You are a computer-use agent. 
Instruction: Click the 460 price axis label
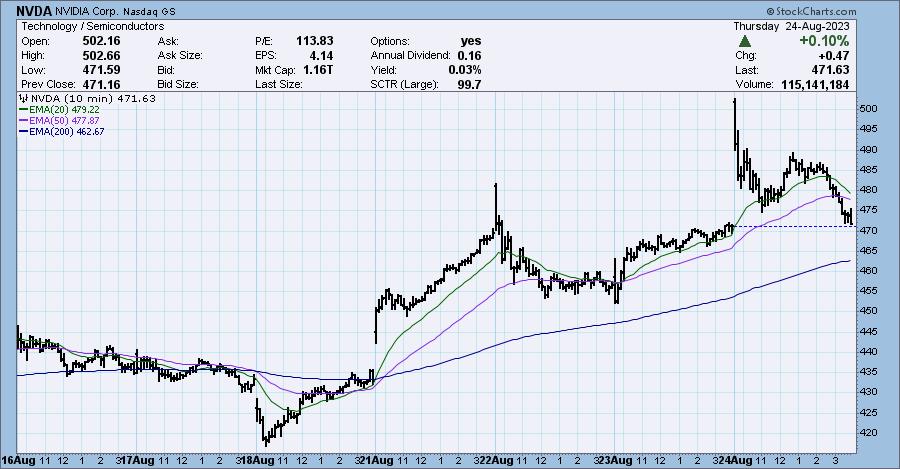point(868,270)
